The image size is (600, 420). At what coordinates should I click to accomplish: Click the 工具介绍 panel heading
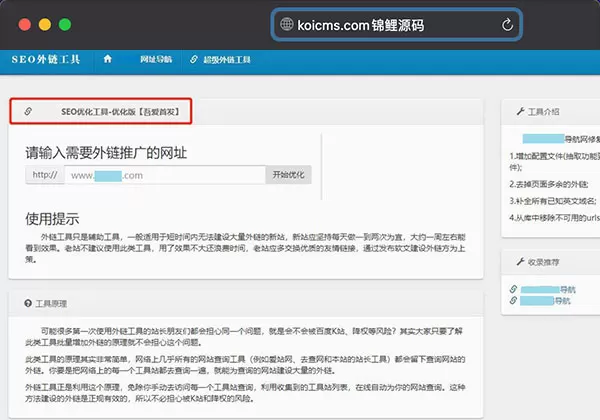(x=543, y=112)
